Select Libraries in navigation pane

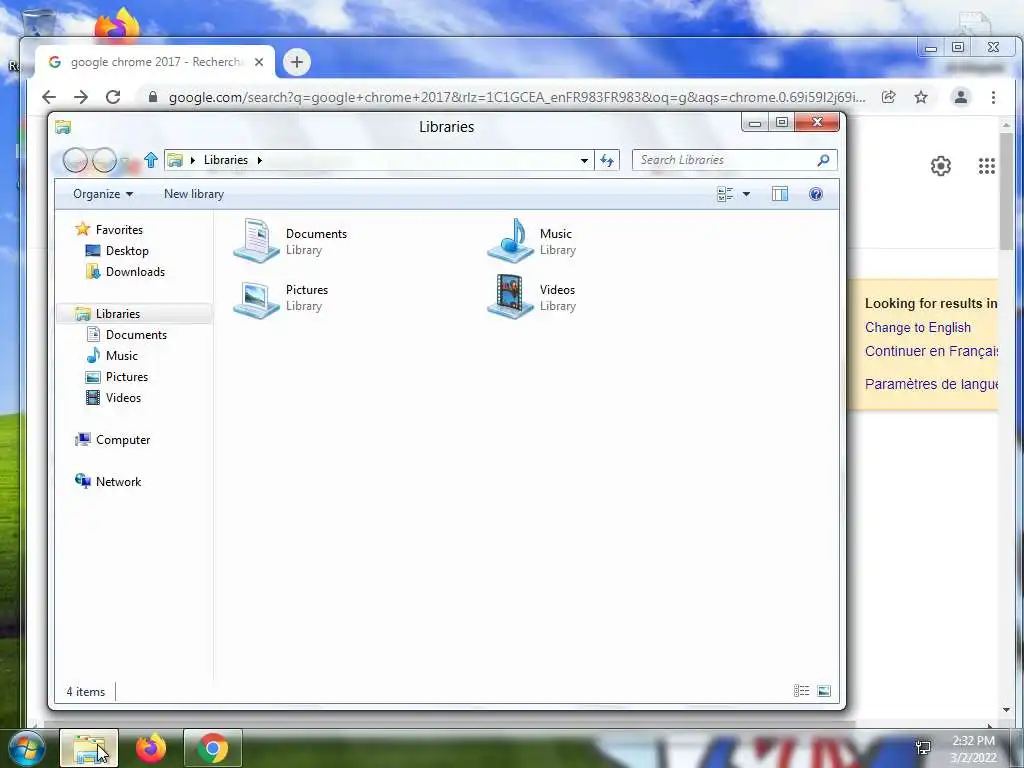(118, 313)
